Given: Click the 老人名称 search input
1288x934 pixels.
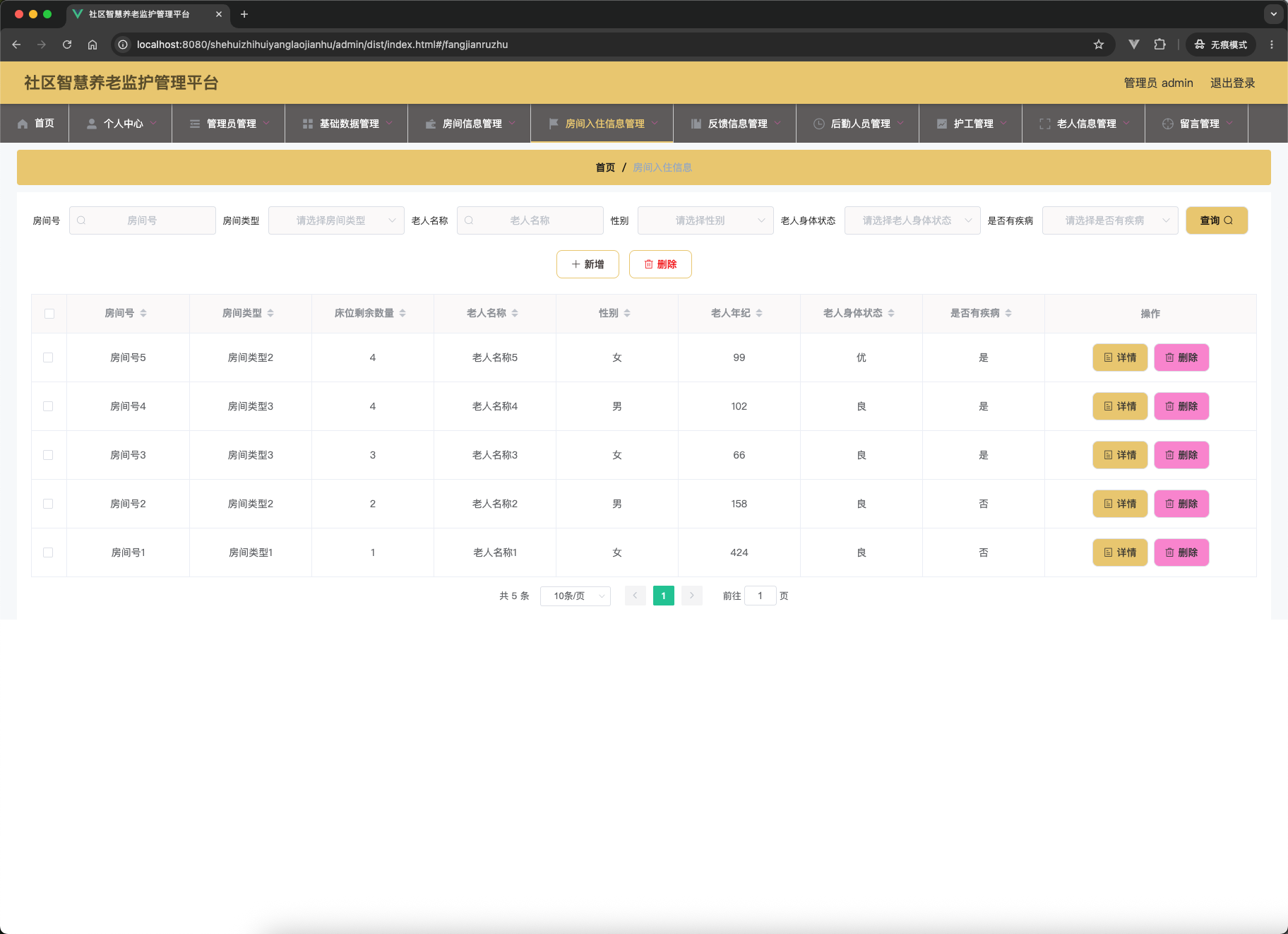Looking at the screenshot, I should 530,220.
